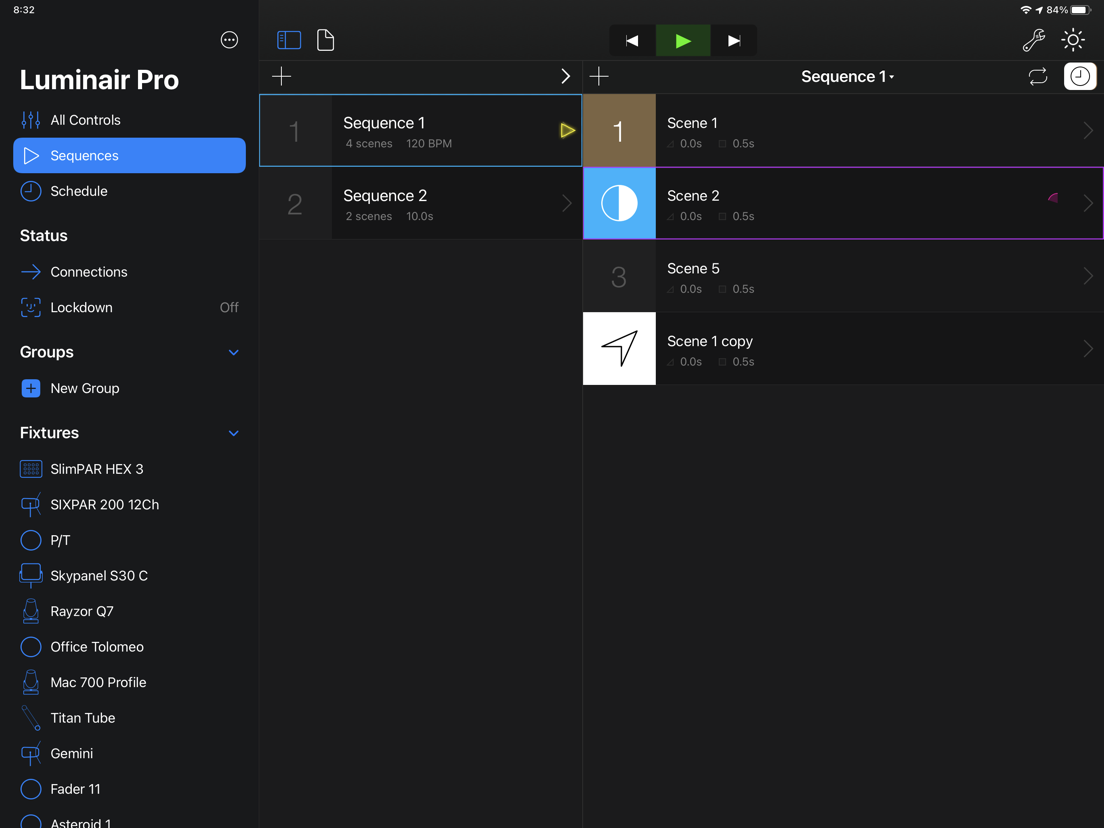Select the Scene 5 row
1104x828 pixels.
(843, 276)
